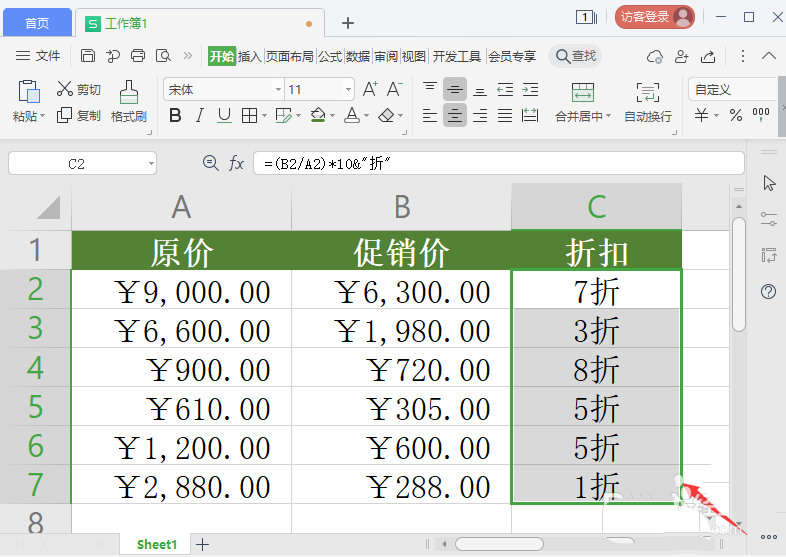The height and width of the screenshot is (557, 786).
Task: Open the number format 自定义 dropdown
Action: [733, 90]
